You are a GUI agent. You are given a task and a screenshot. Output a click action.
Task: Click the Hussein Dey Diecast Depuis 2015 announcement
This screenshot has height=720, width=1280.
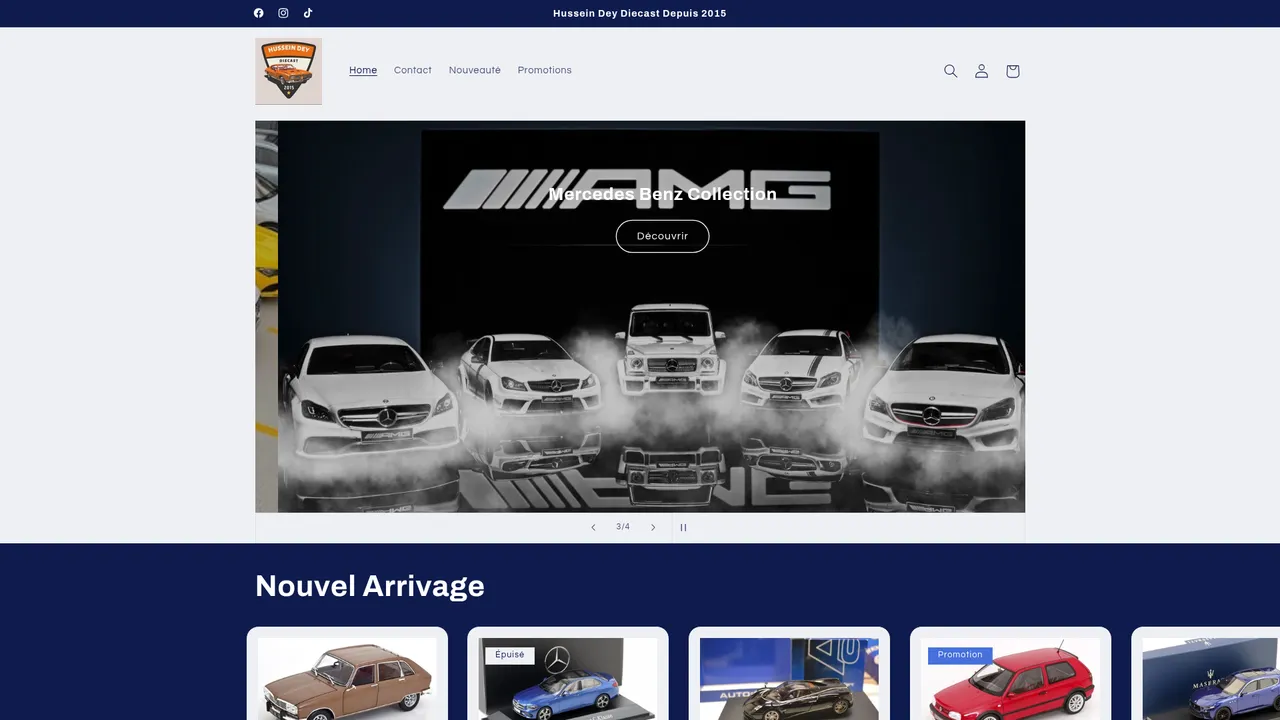pyautogui.click(x=640, y=13)
